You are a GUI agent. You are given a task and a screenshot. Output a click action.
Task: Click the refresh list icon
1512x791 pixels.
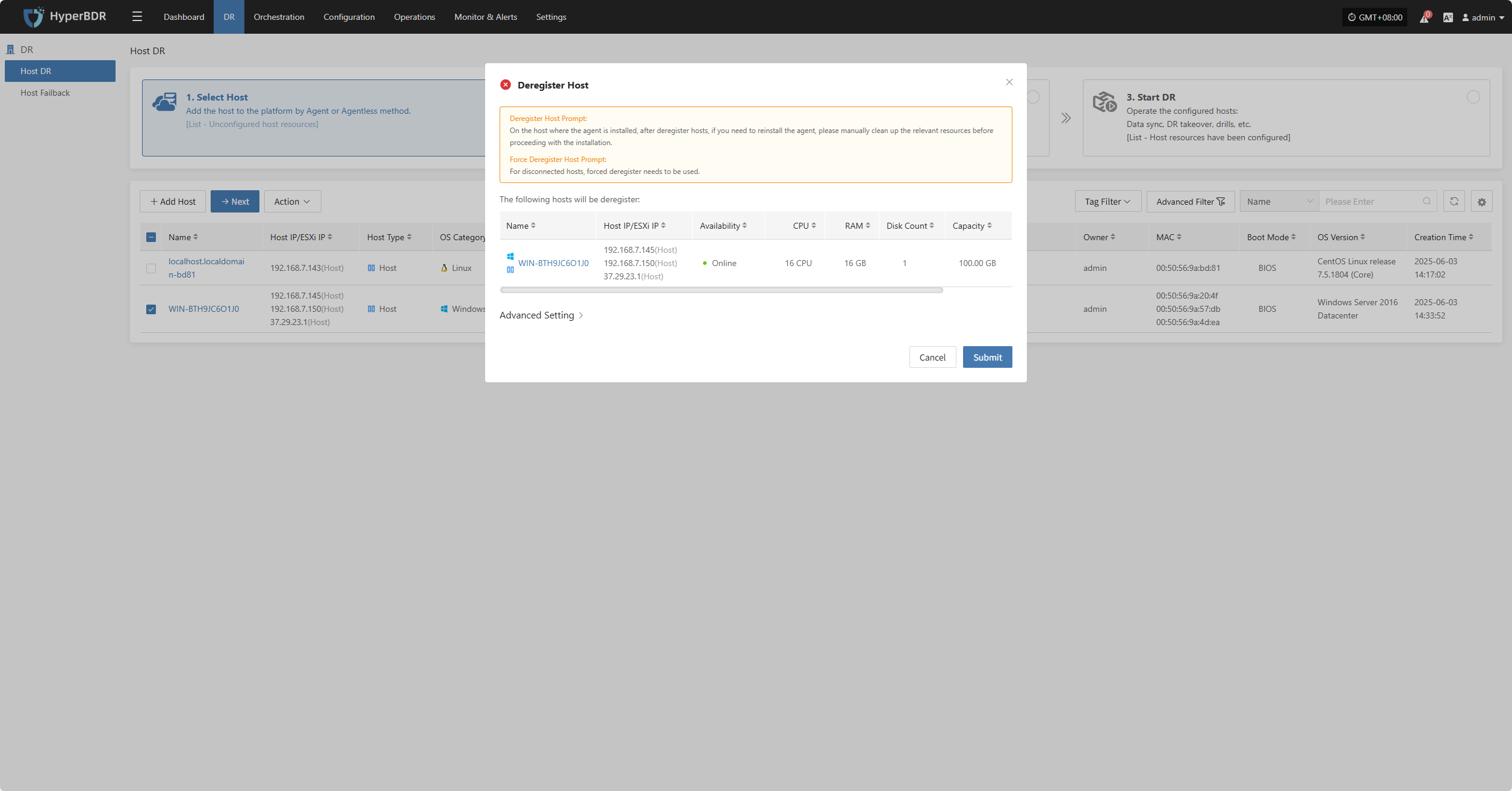[1454, 201]
